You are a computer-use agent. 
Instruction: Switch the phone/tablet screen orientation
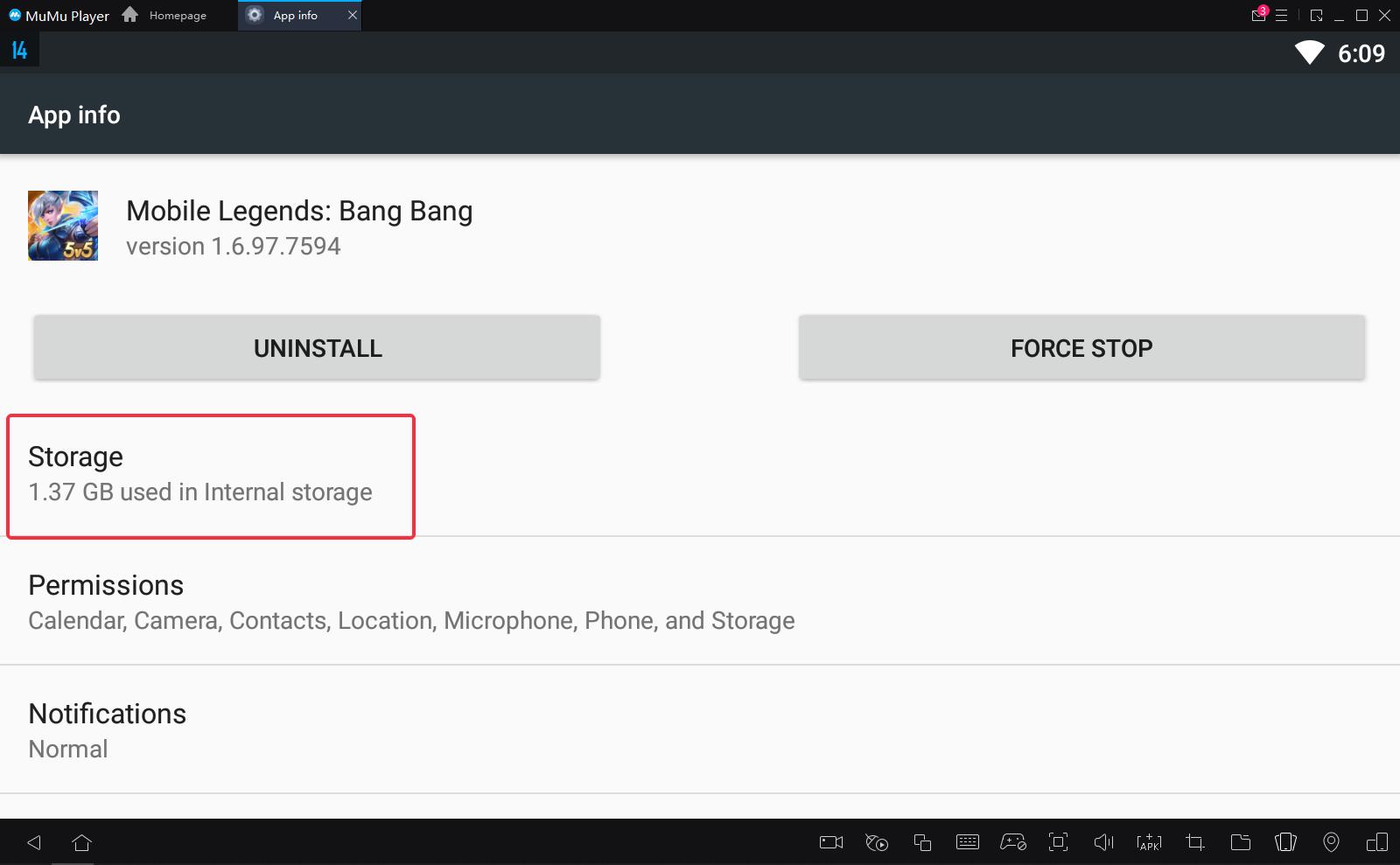click(x=1377, y=842)
